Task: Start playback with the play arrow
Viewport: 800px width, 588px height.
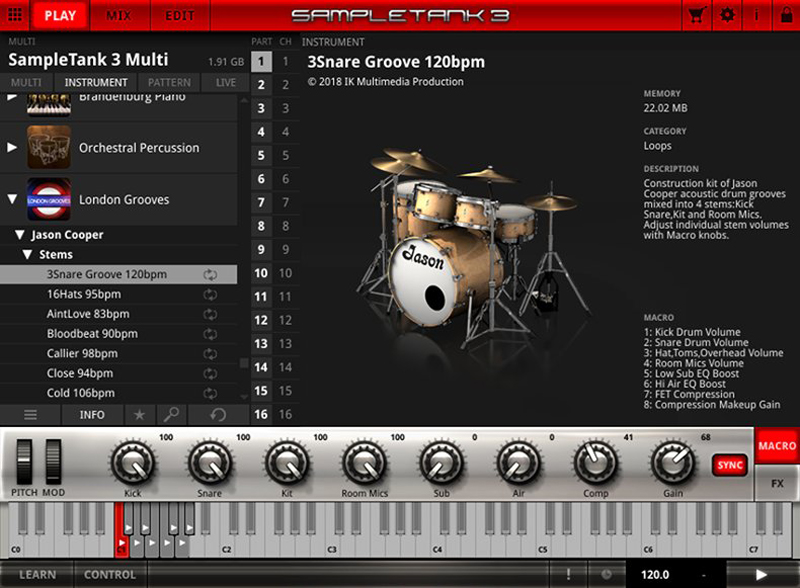Action: [762, 575]
